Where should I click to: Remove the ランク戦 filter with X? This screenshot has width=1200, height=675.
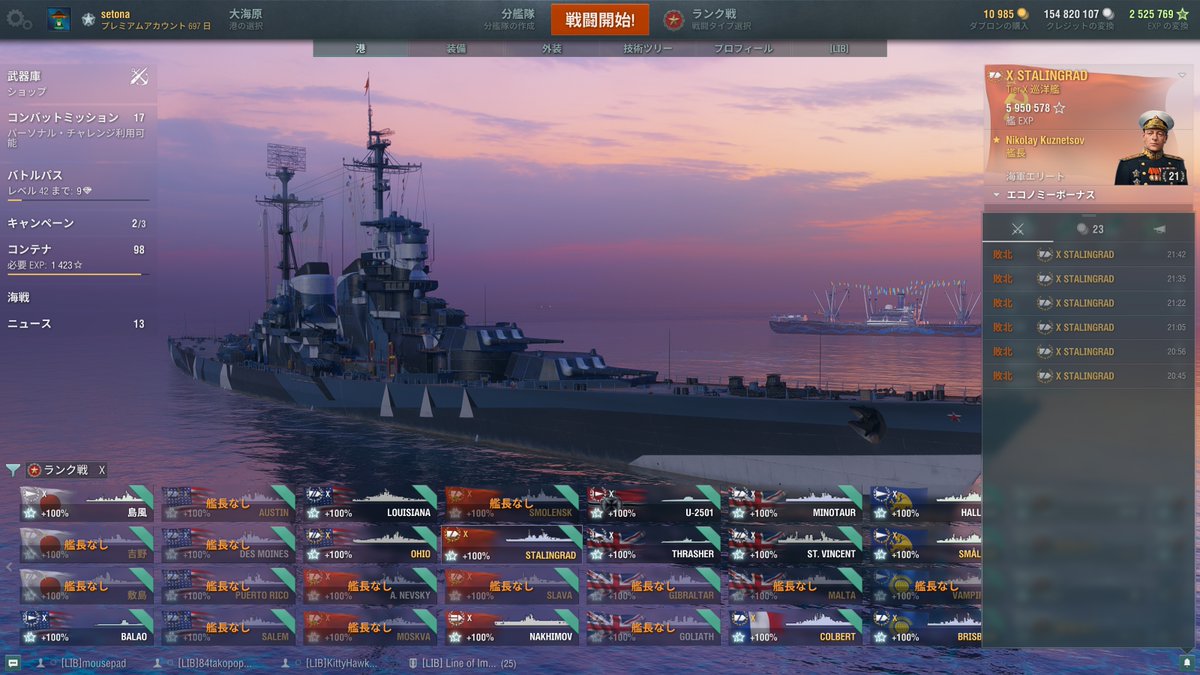click(x=102, y=470)
